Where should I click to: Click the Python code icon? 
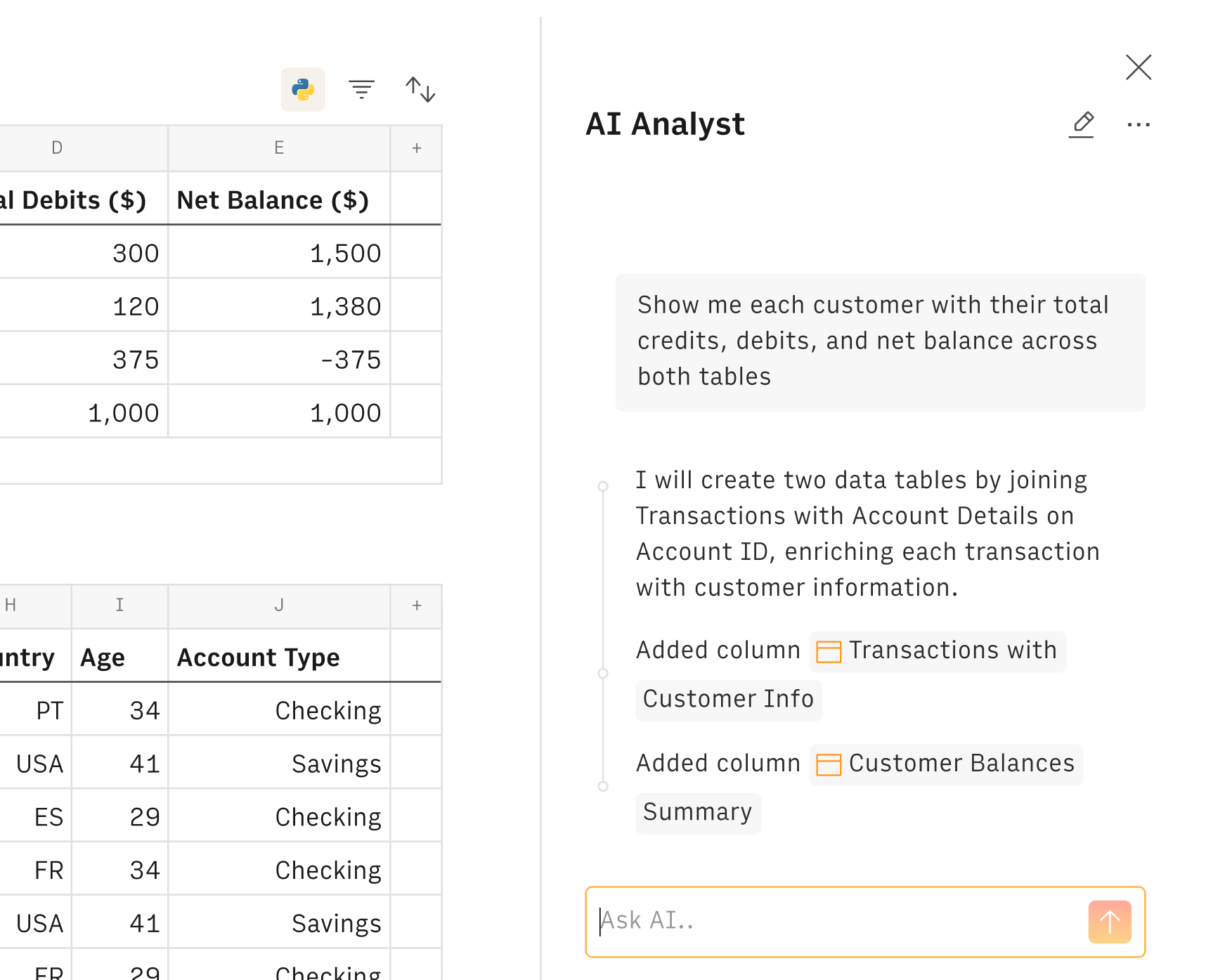coord(303,89)
